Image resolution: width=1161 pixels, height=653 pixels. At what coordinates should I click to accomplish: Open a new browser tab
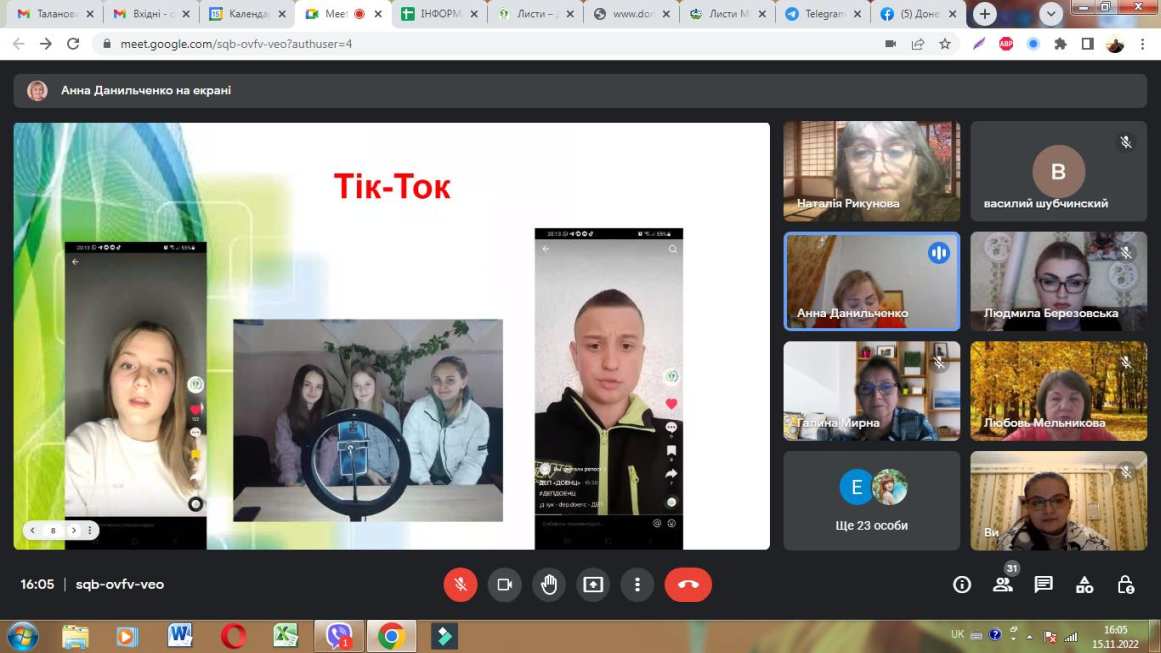[x=985, y=14]
